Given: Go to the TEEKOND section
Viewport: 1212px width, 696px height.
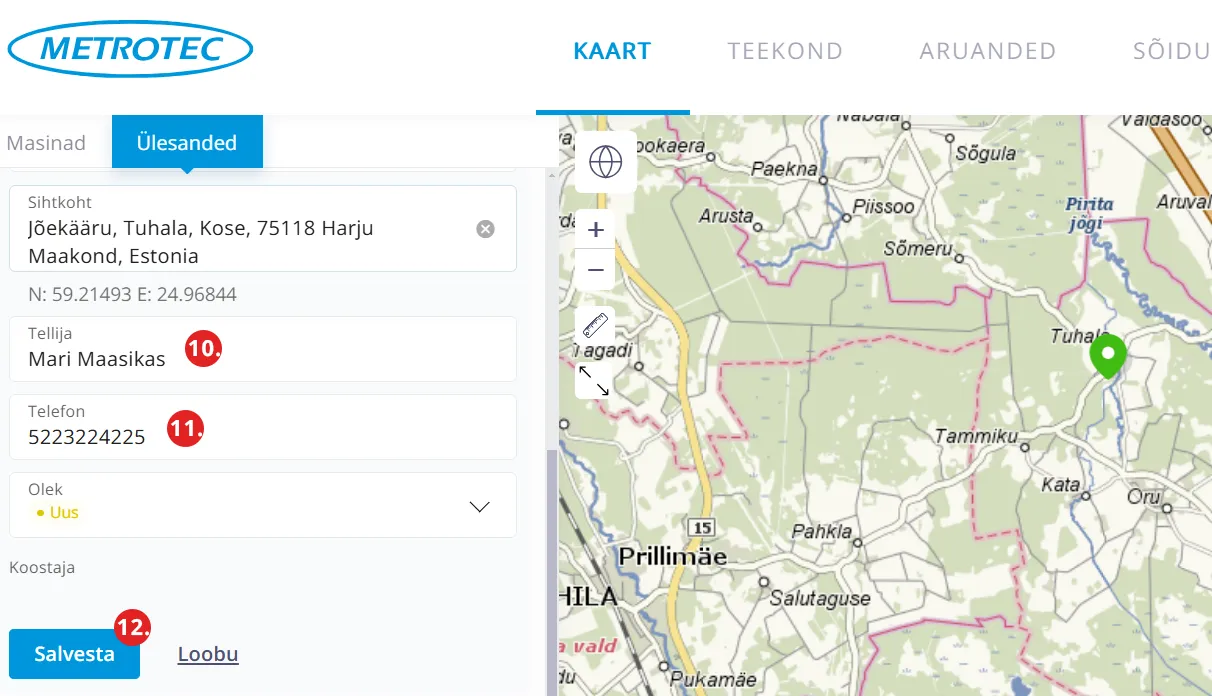Looking at the screenshot, I should click(x=785, y=51).
